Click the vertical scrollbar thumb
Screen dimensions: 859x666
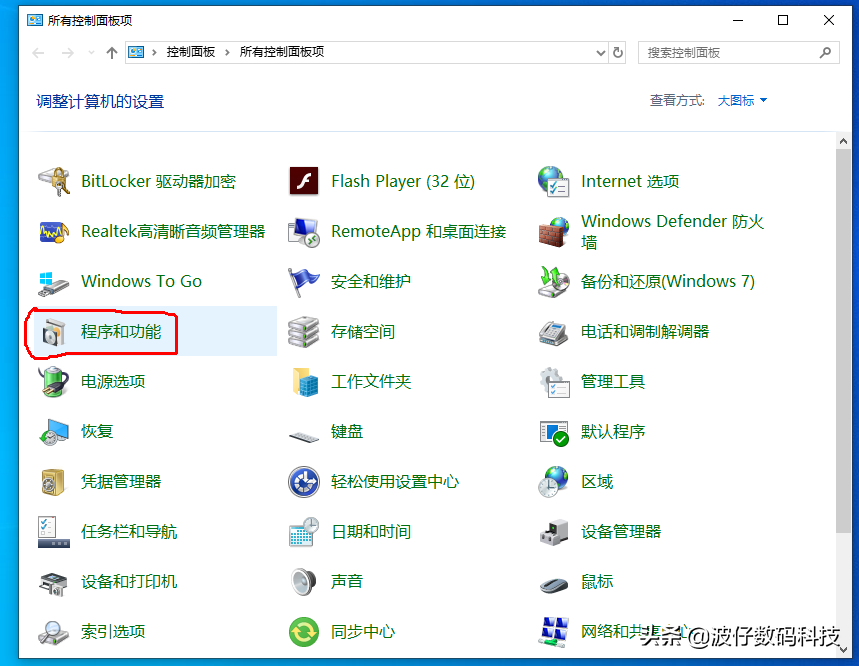pos(843,341)
